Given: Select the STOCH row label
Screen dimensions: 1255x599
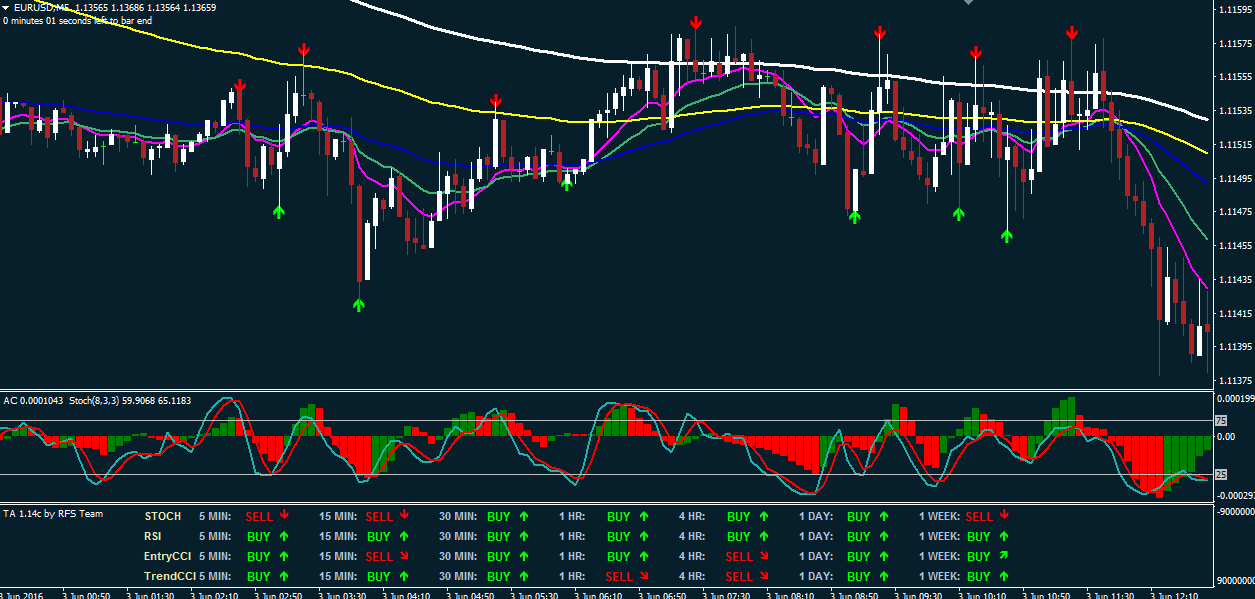Looking at the screenshot, I should (163, 517).
